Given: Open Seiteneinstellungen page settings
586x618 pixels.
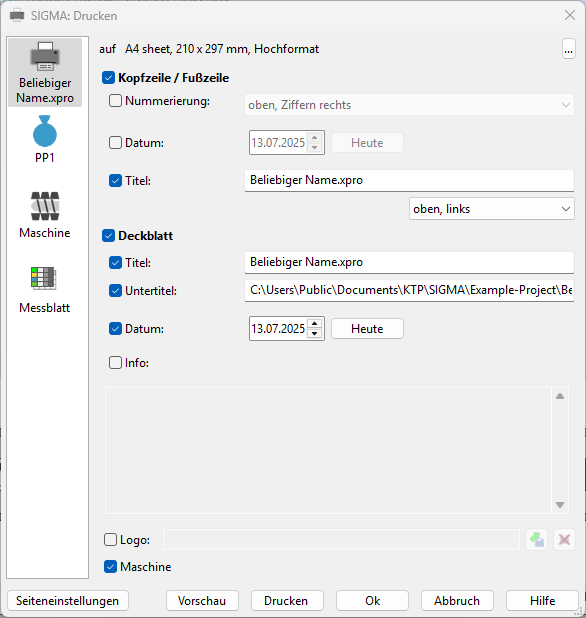Looking at the screenshot, I should click(67, 601).
